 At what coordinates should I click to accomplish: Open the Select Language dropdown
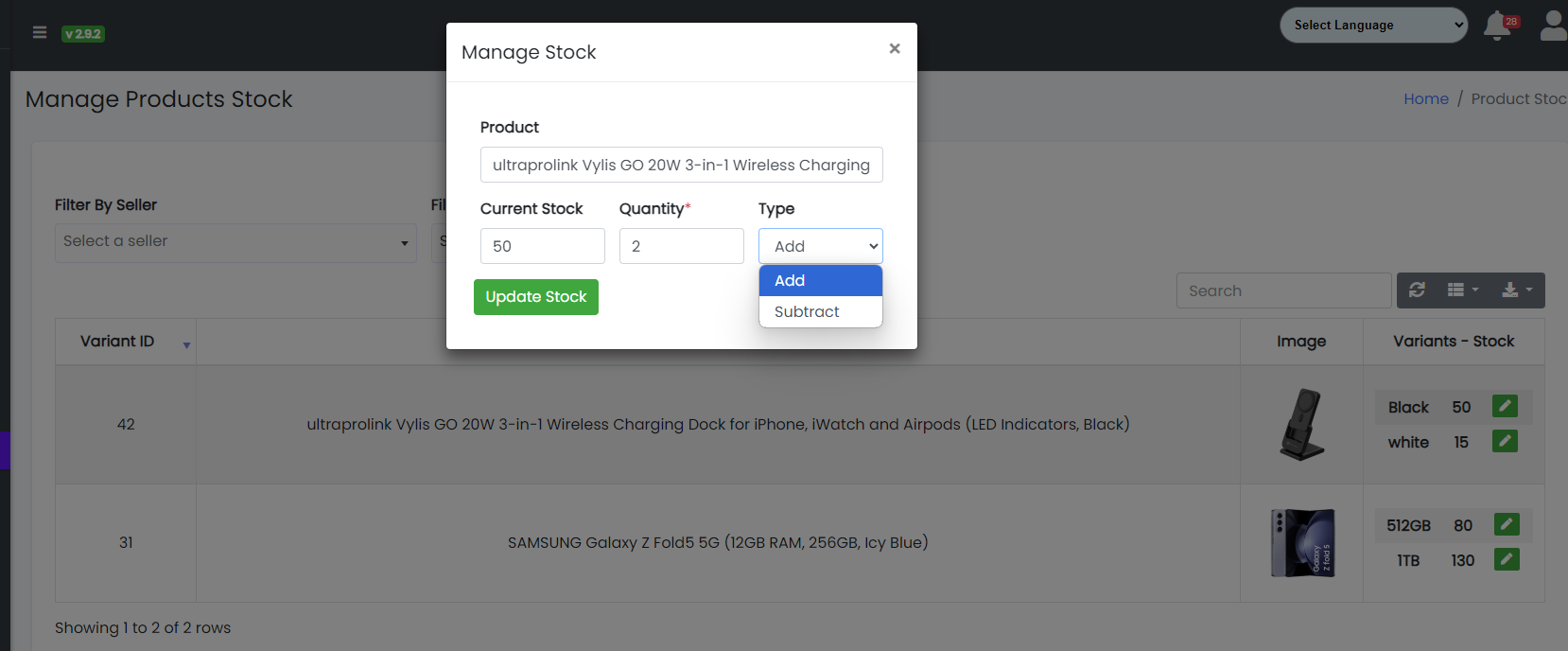(x=1373, y=26)
